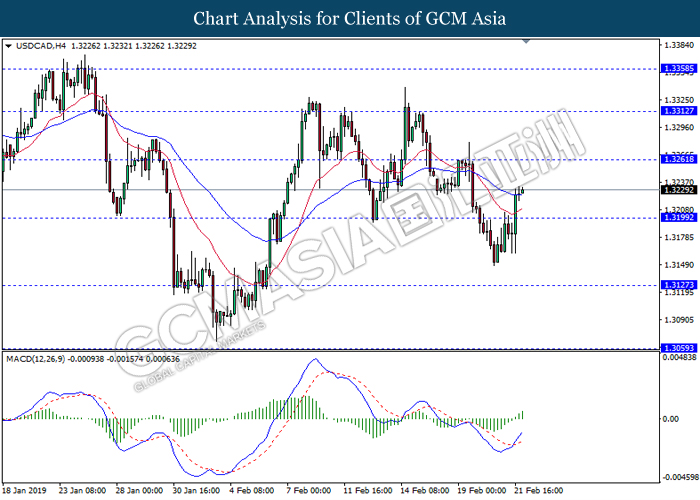The height and width of the screenshot is (500, 700).
Task: Click the 19 Feb 00:00 time label
Action: click(482, 490)
